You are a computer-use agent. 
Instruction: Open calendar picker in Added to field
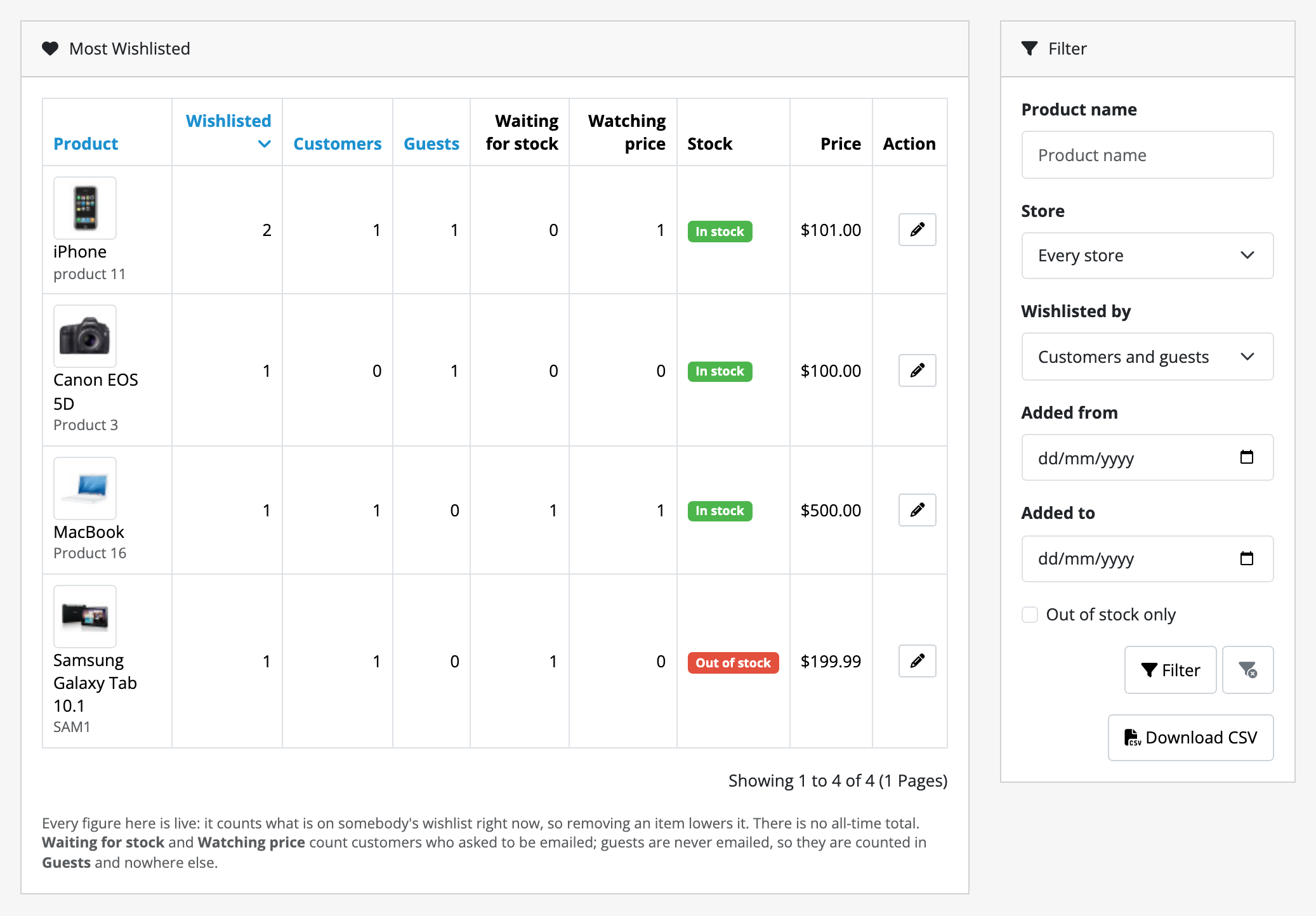click(x=1246, y=558)
